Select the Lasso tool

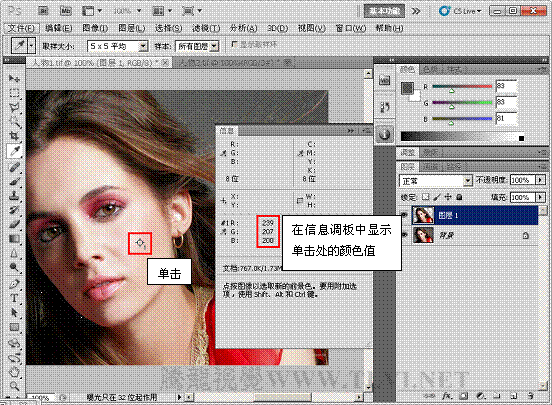point(14,107)
